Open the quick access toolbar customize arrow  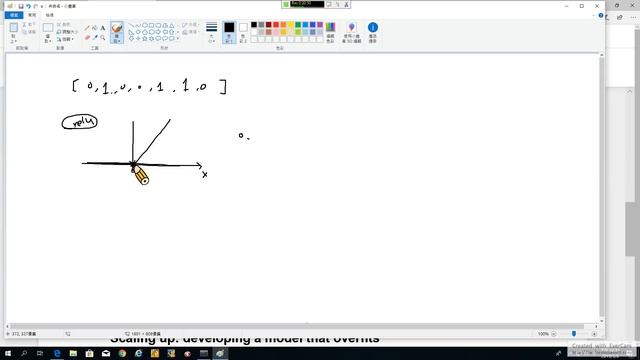click(x=42, y=6)
